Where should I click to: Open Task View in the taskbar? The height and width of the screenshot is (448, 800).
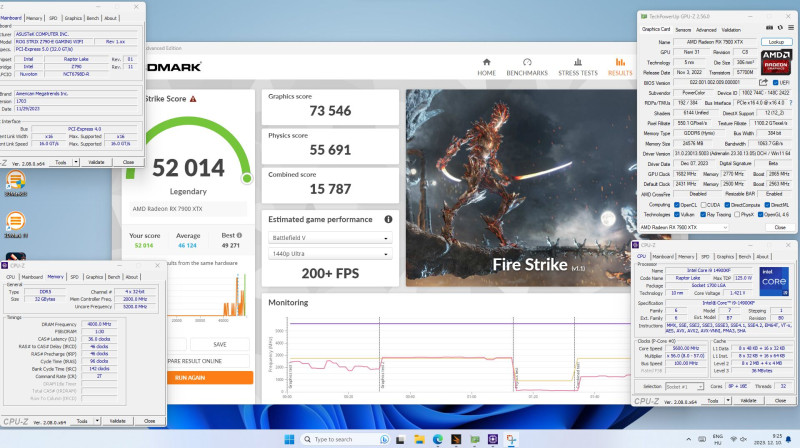[401, 439]
